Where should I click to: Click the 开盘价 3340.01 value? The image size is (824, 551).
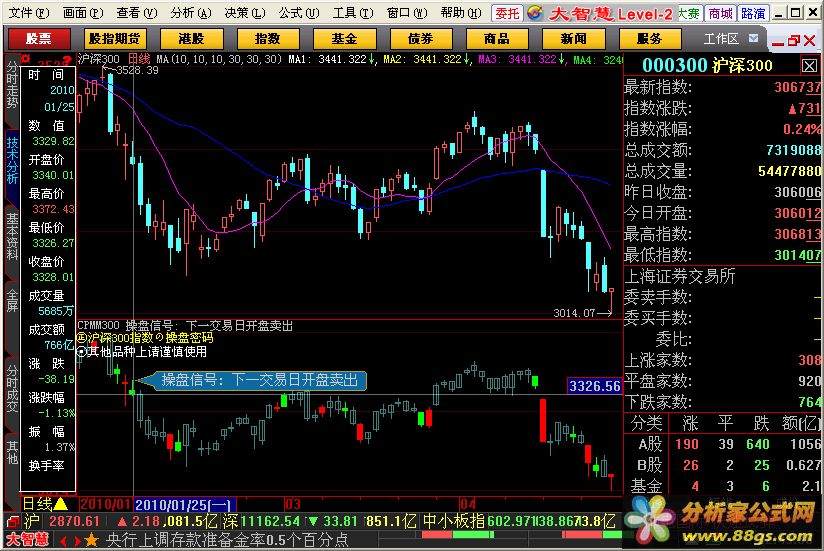point(53,175)
